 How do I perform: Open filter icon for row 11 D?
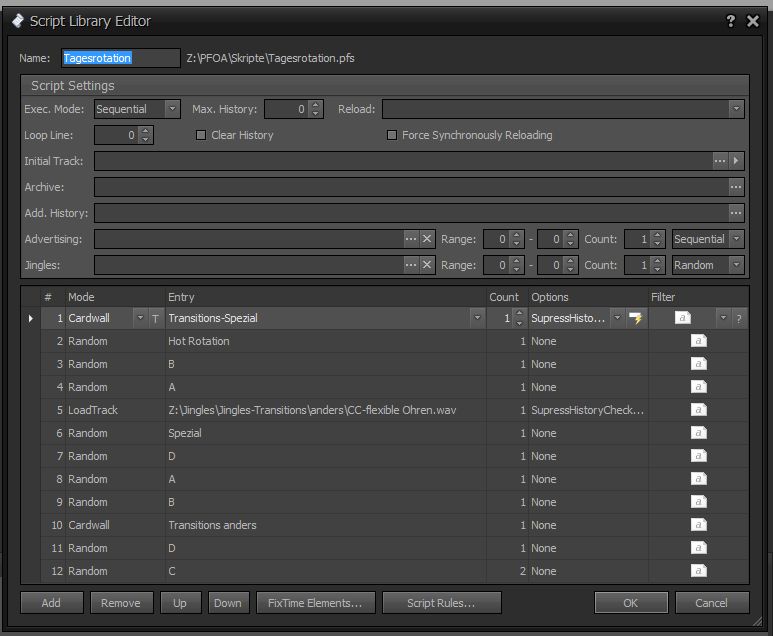(698, 548)
